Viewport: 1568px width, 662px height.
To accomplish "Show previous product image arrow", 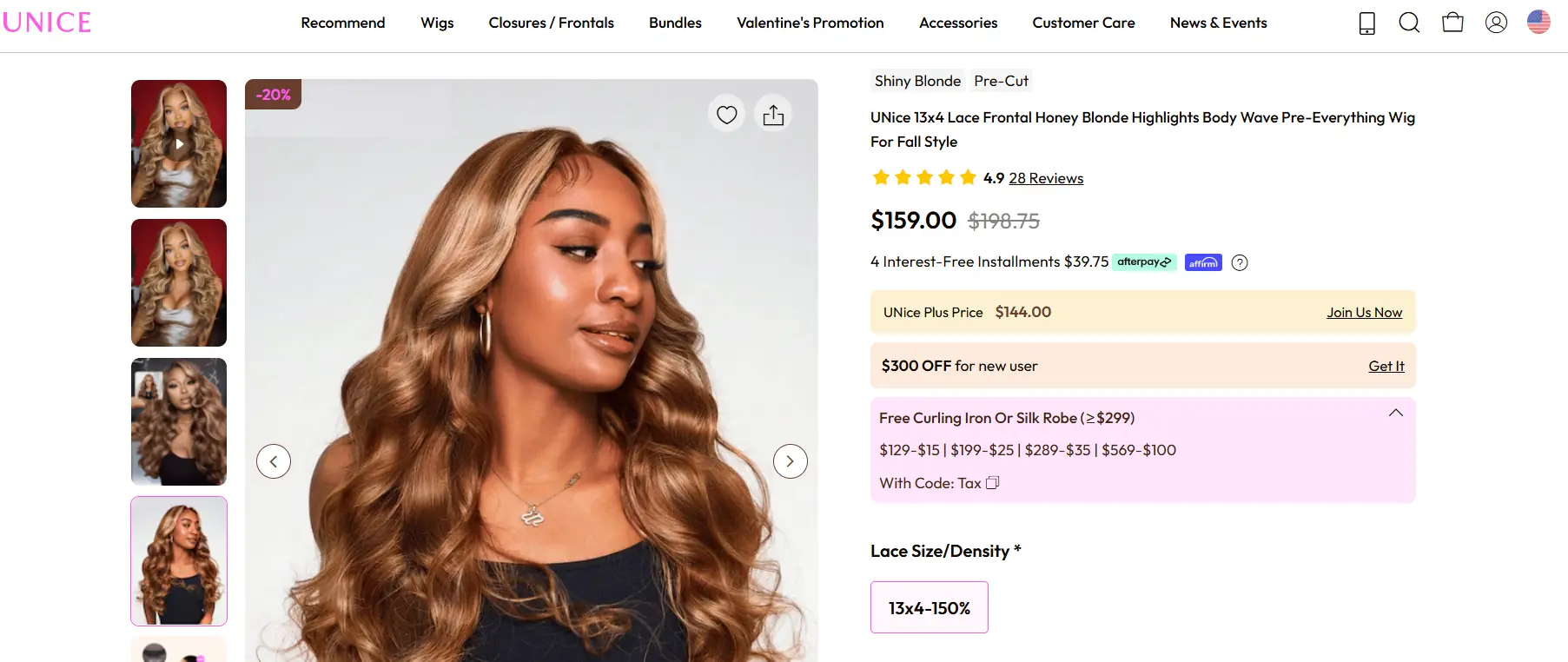I will 274,461.
